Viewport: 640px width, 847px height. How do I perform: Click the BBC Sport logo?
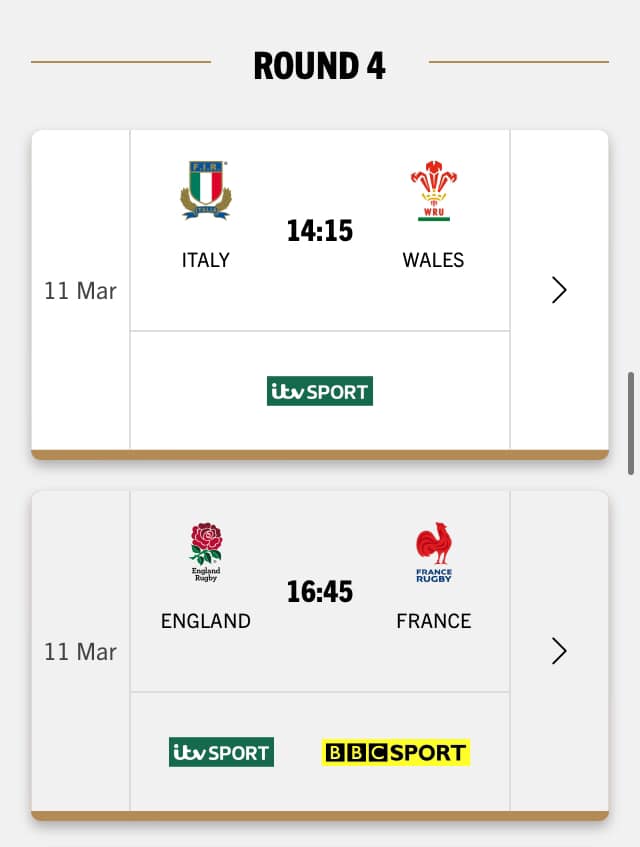(396, 752)
